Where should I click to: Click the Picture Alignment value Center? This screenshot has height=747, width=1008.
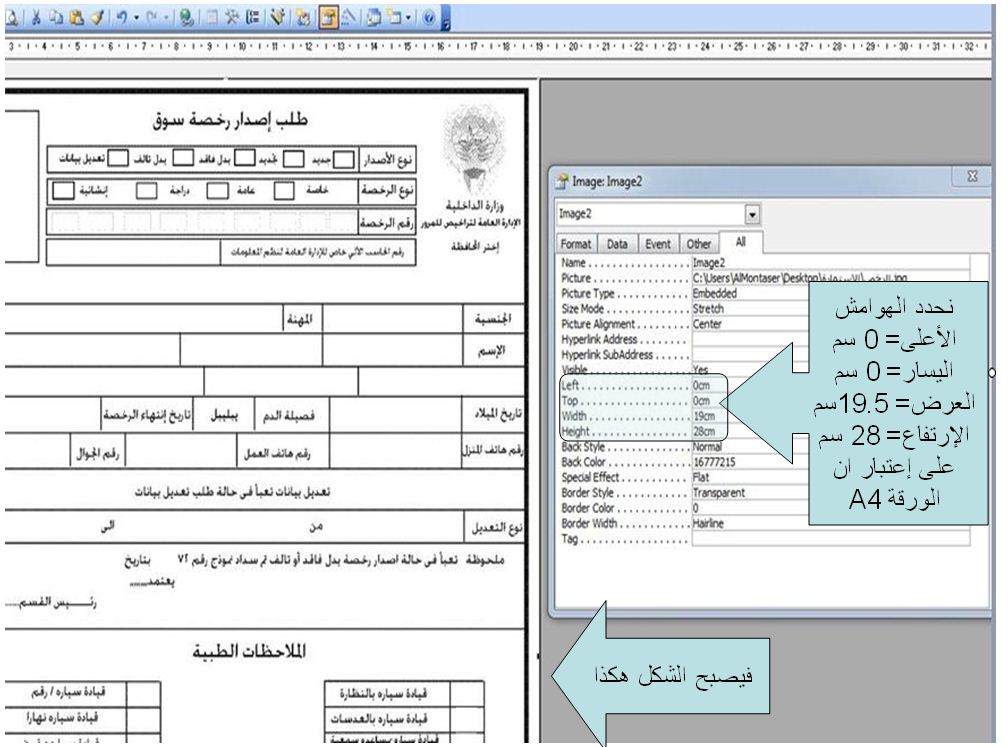(x=707, y=324)
